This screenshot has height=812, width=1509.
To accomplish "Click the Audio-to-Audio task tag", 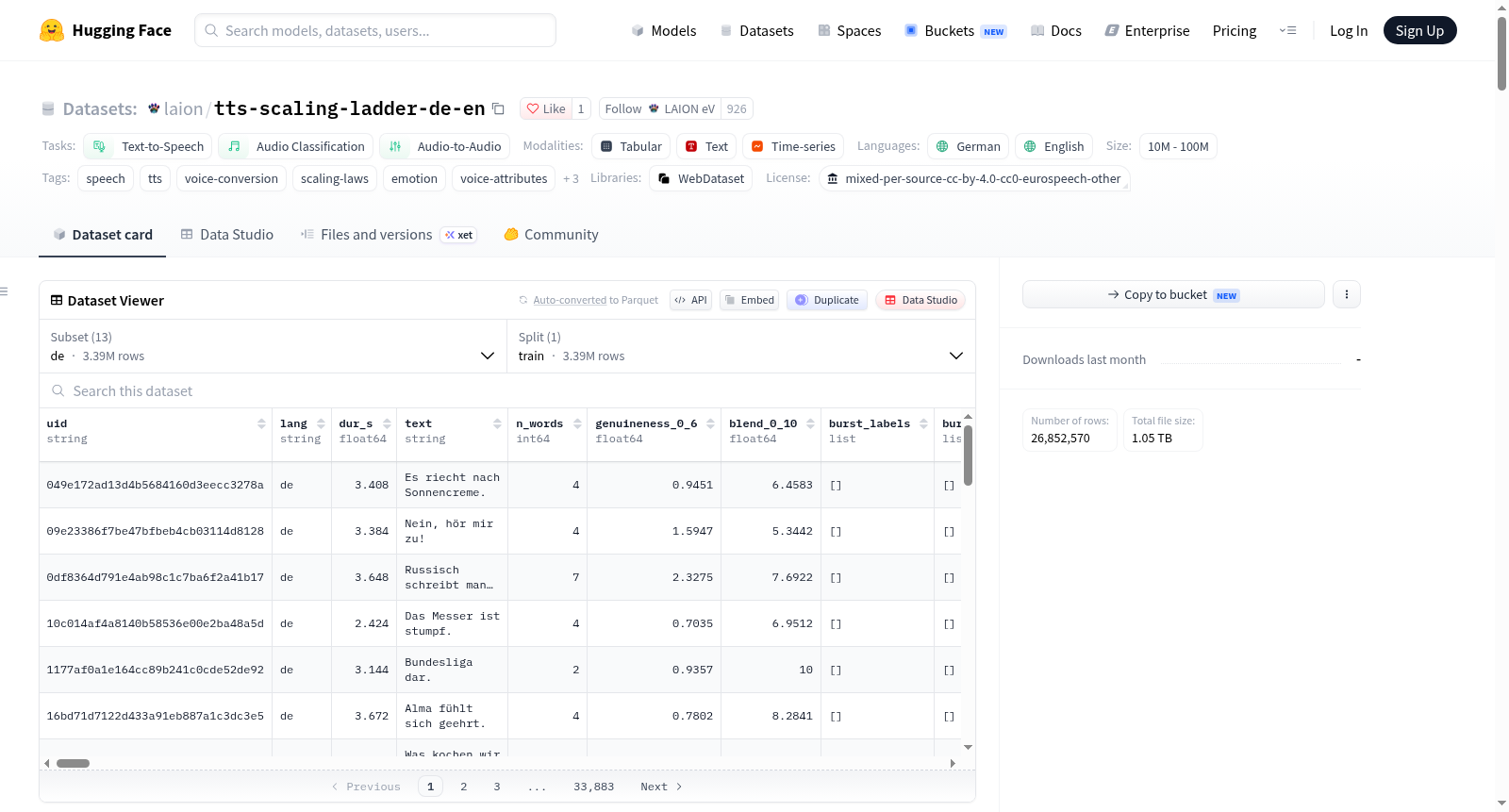I will [445, 146].
